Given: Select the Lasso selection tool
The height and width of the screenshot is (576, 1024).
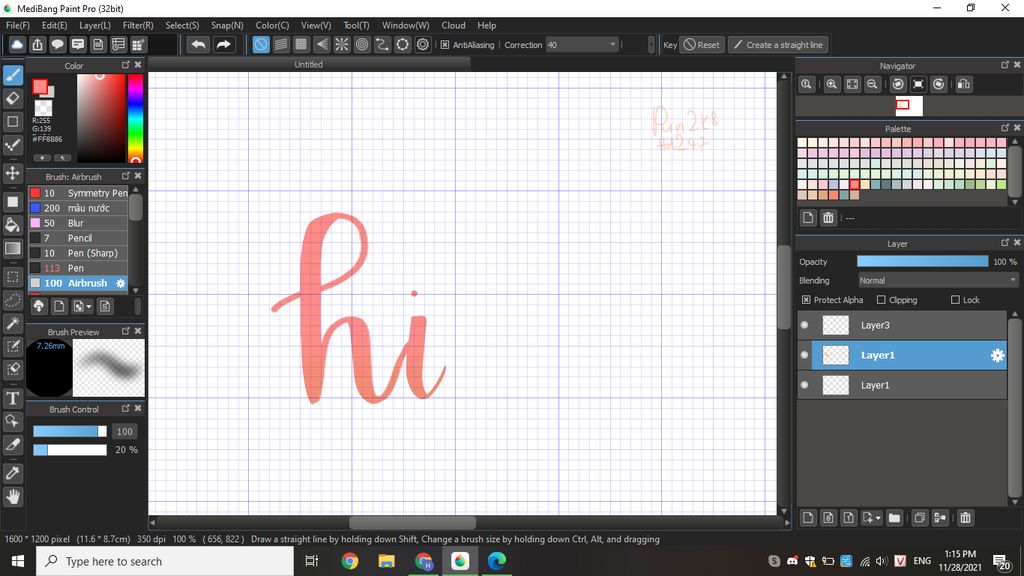Looking at the screenshot, I should coord(12,300).
